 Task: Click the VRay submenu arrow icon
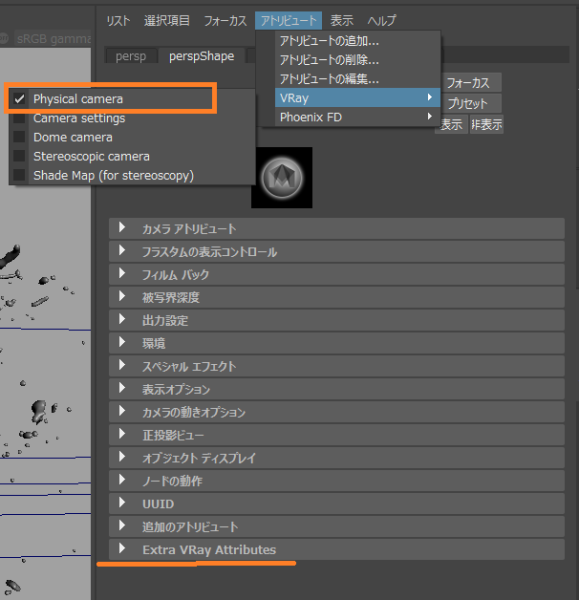(430, 98)
